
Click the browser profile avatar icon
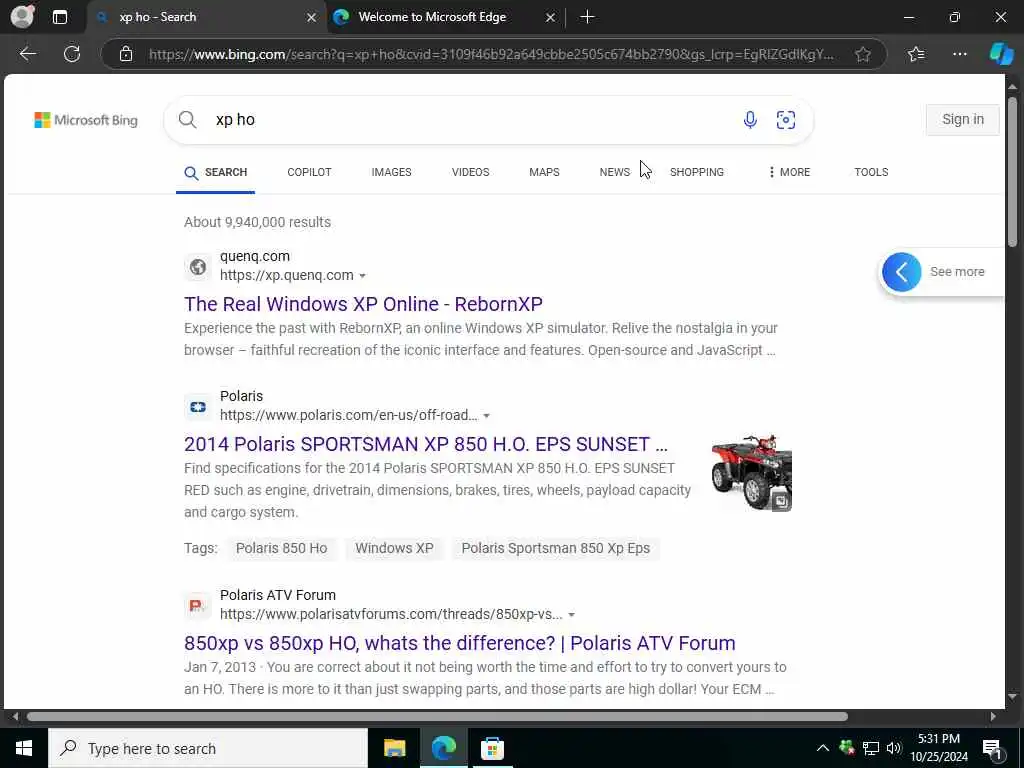(22, 16)
